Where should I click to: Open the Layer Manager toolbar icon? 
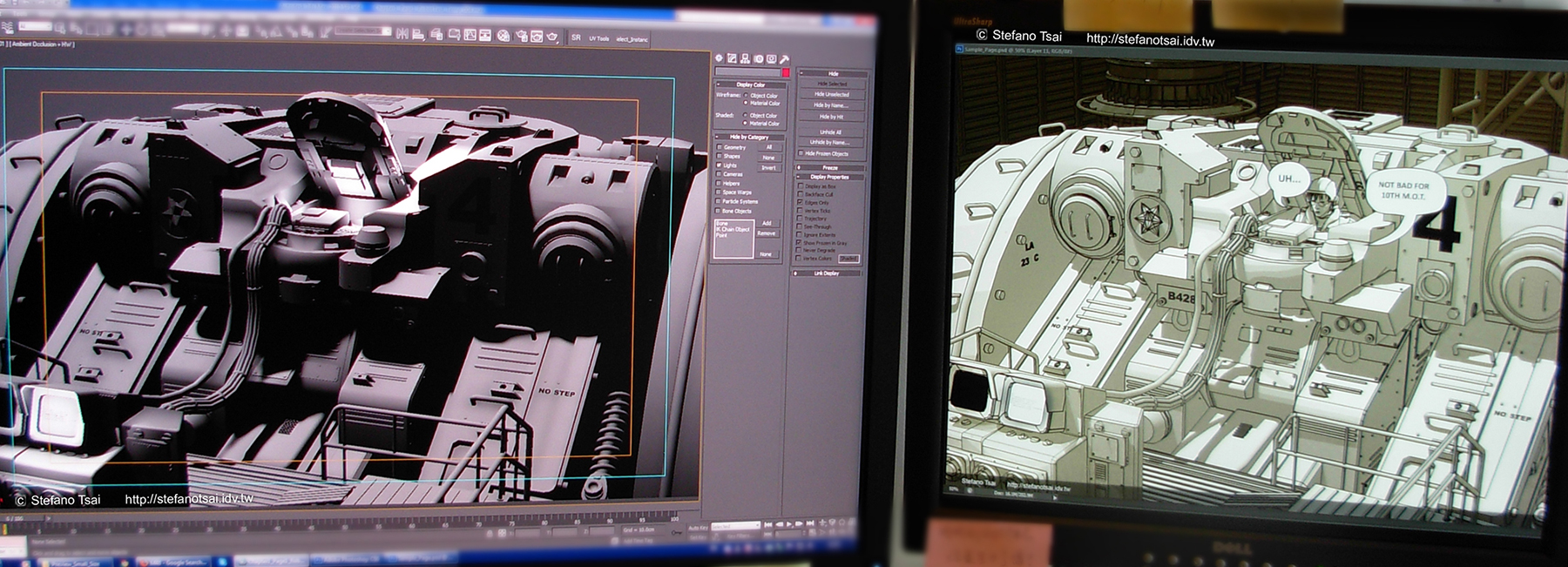pyautogui.click(x=436, y=35)
